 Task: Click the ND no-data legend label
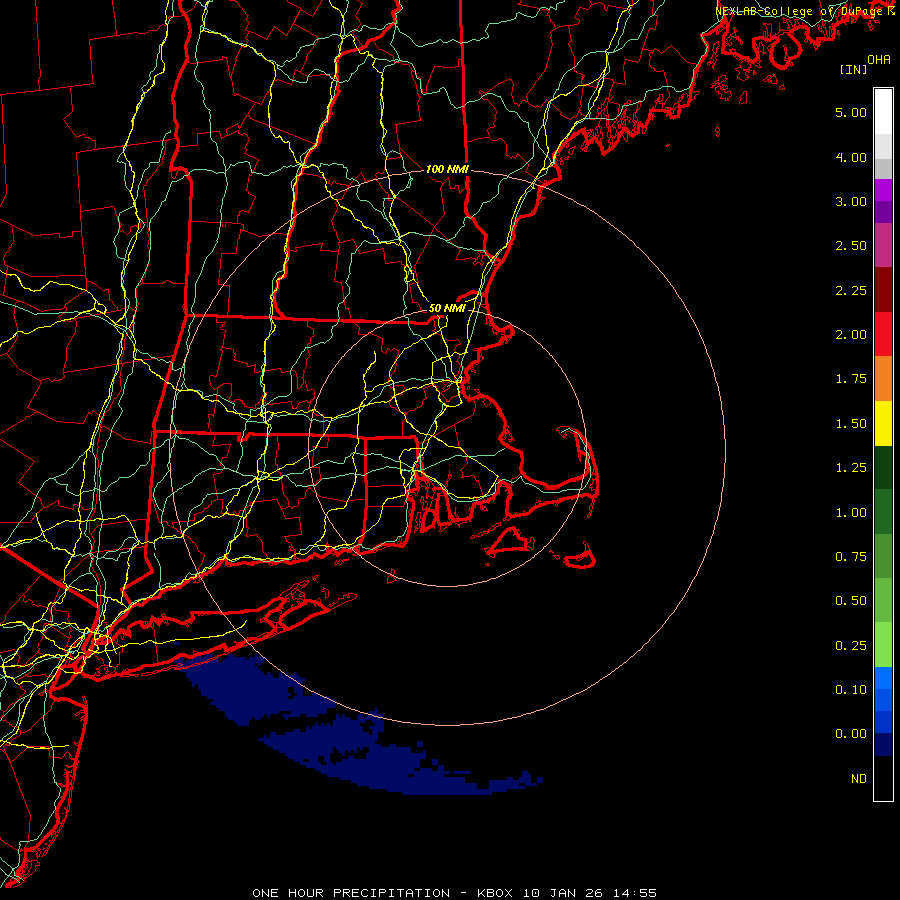tap(859, 779)
